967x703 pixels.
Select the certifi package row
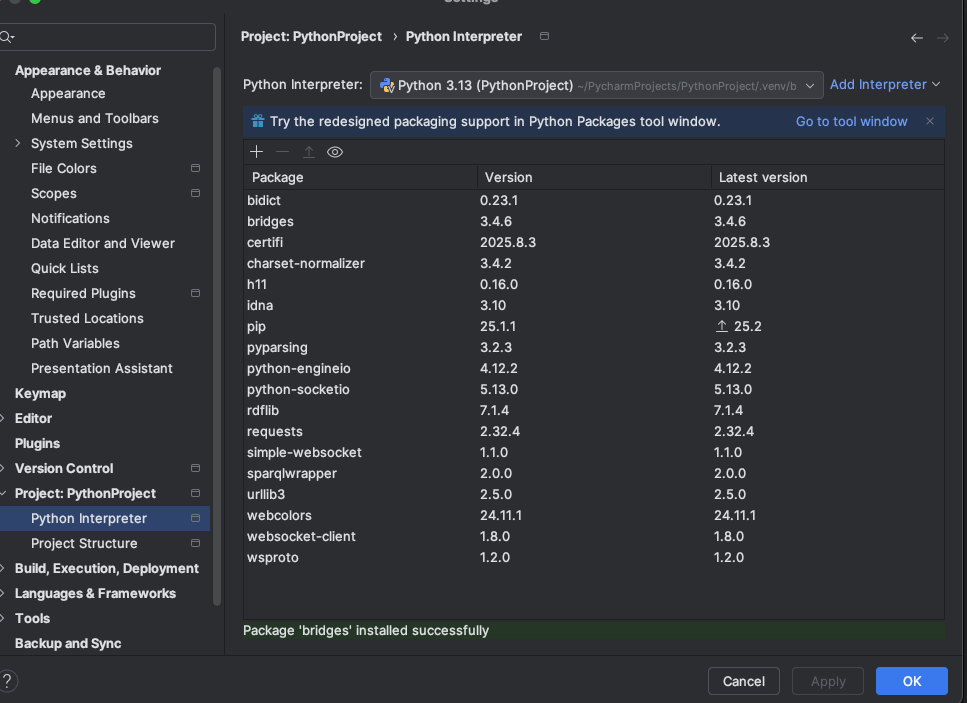point(594,242)
